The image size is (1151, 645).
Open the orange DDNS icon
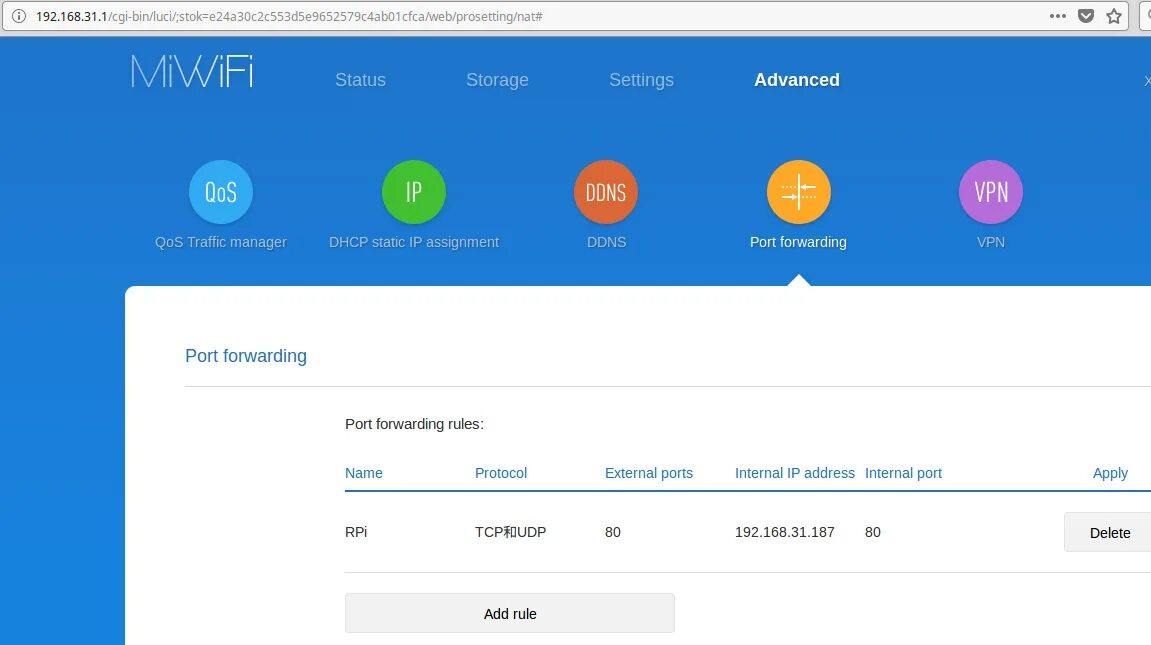coord(606,192)
